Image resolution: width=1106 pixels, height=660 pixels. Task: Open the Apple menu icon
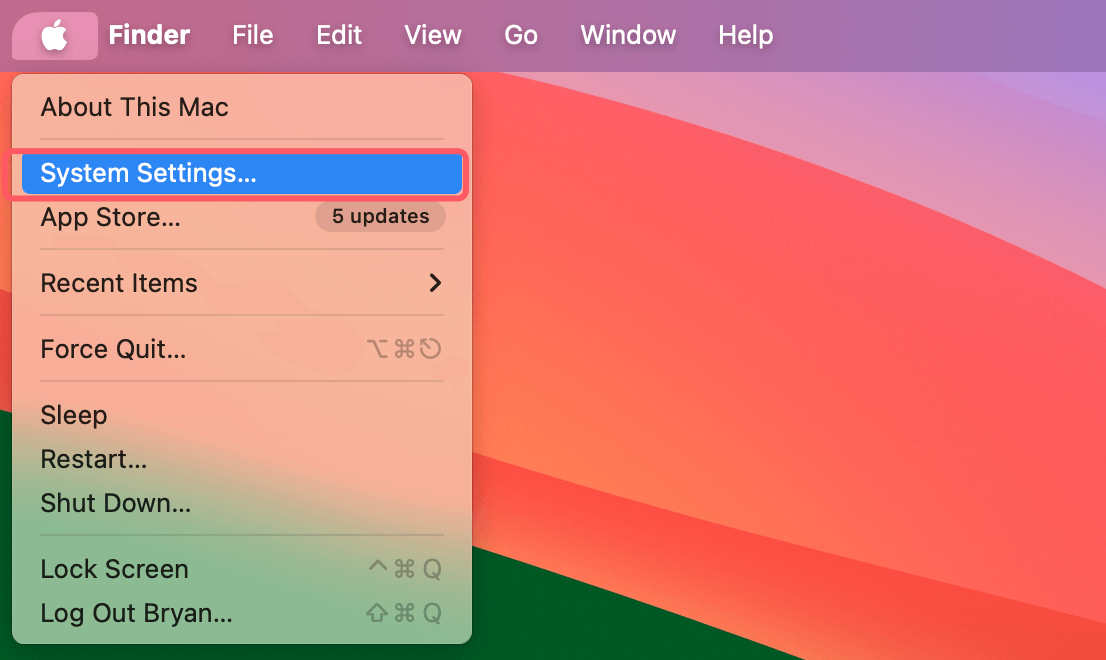click(54, 35)
